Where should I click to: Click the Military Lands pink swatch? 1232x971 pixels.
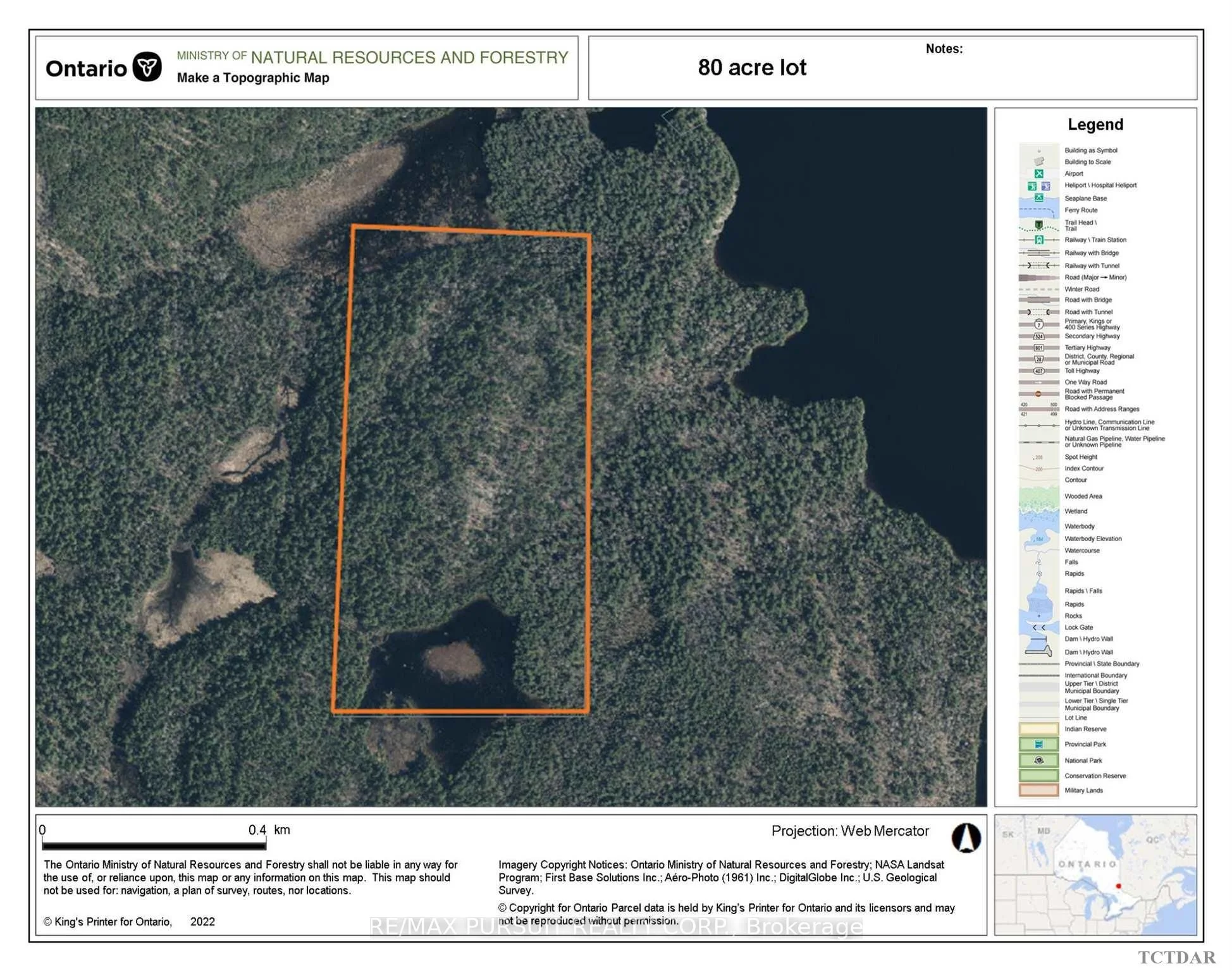pos(1038,790)
